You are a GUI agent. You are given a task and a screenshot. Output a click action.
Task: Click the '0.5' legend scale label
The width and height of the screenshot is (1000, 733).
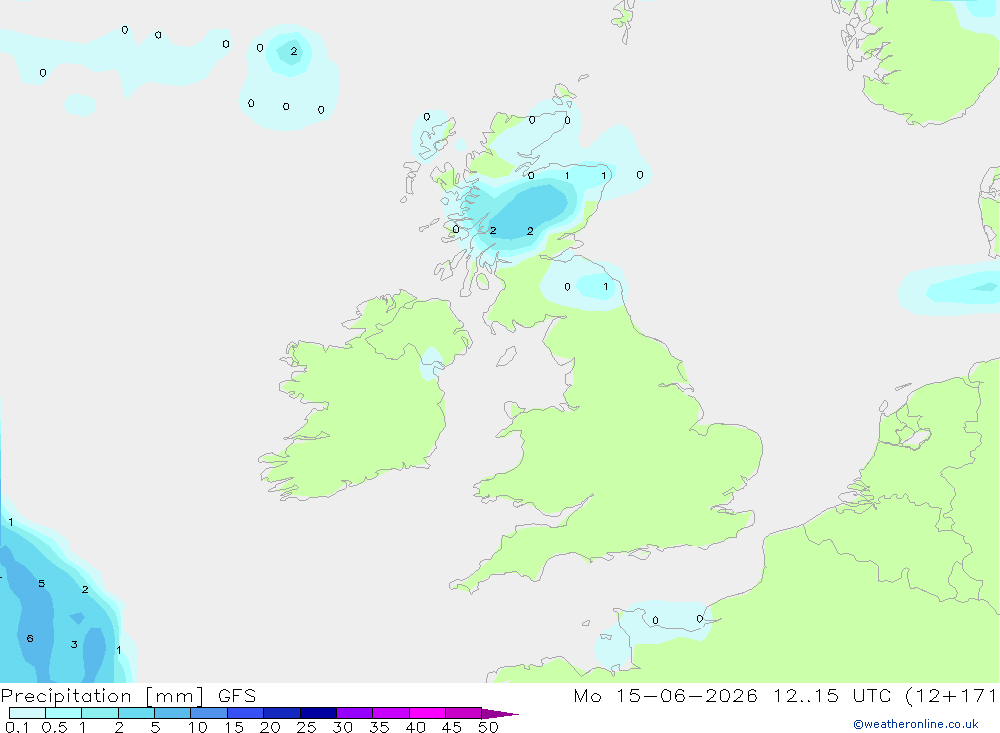(x=54, y=727)
